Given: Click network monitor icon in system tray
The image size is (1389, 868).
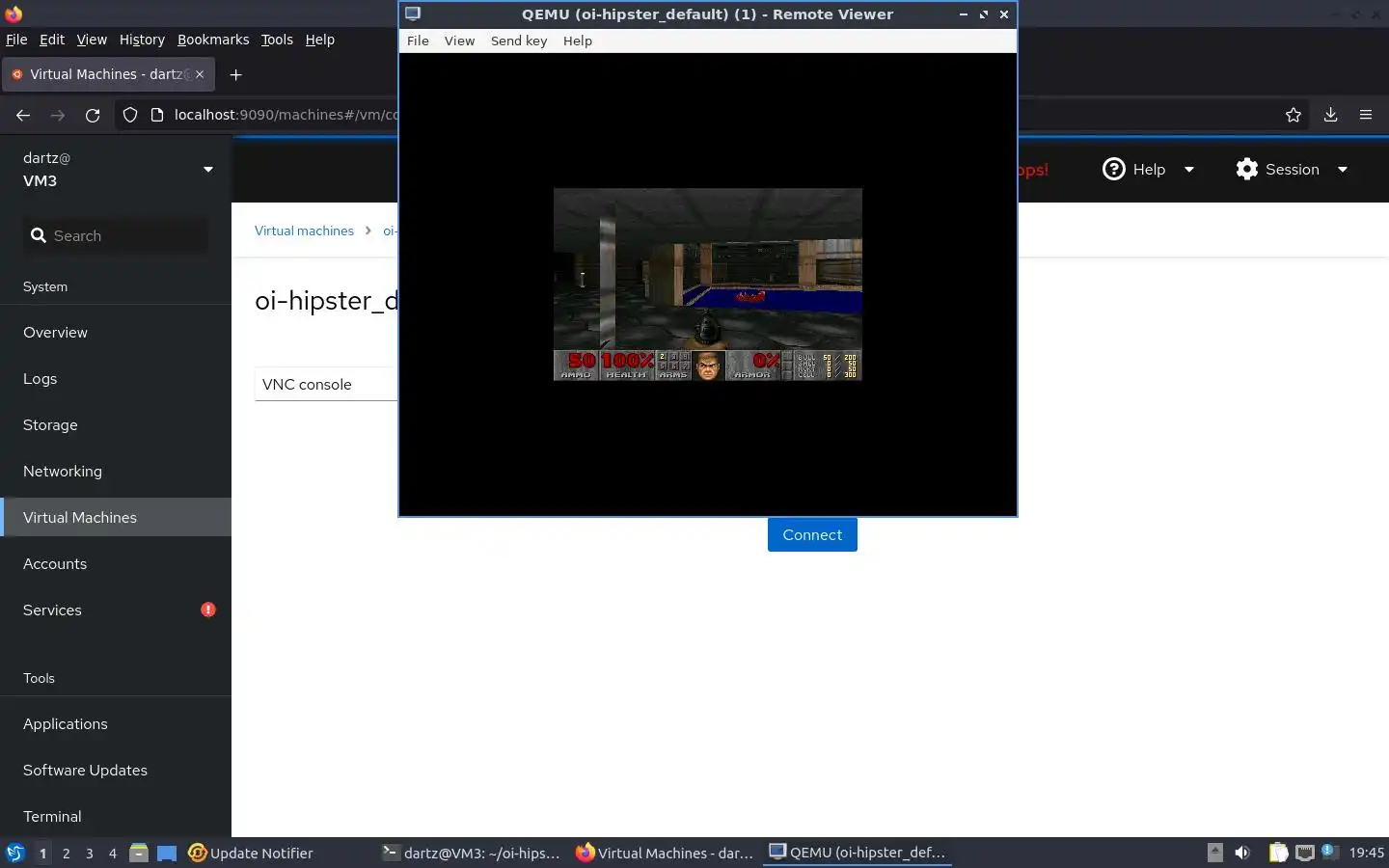Looking at the screenshot, I should tap(1305, 853).
